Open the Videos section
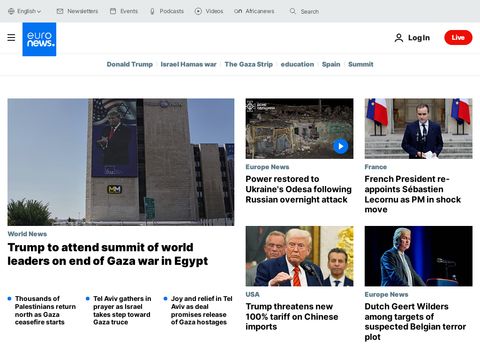The width and height of the screenshot is (480, 360). coord(214,11)
